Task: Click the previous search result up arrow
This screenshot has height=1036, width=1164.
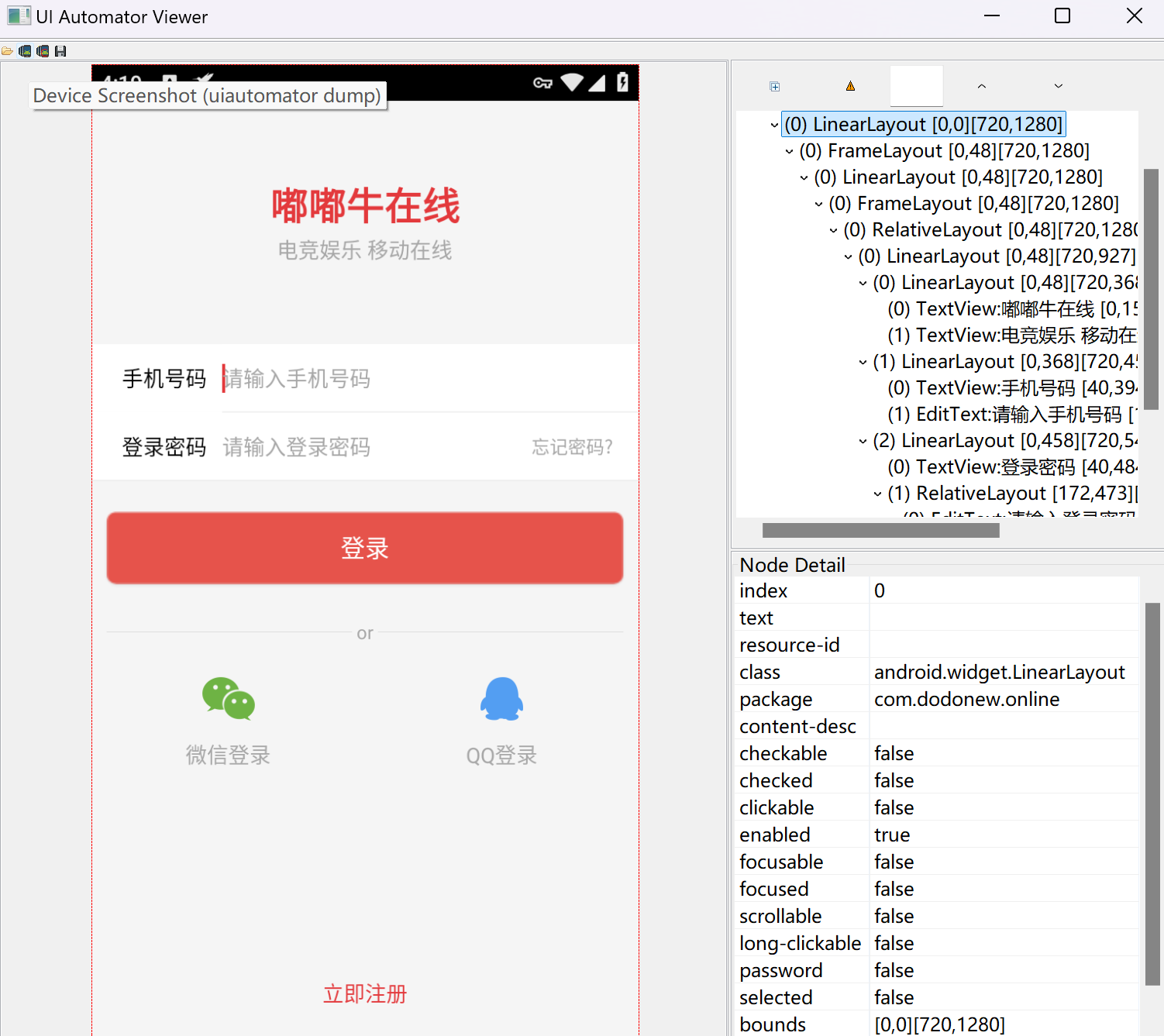Action: [981, 86]
